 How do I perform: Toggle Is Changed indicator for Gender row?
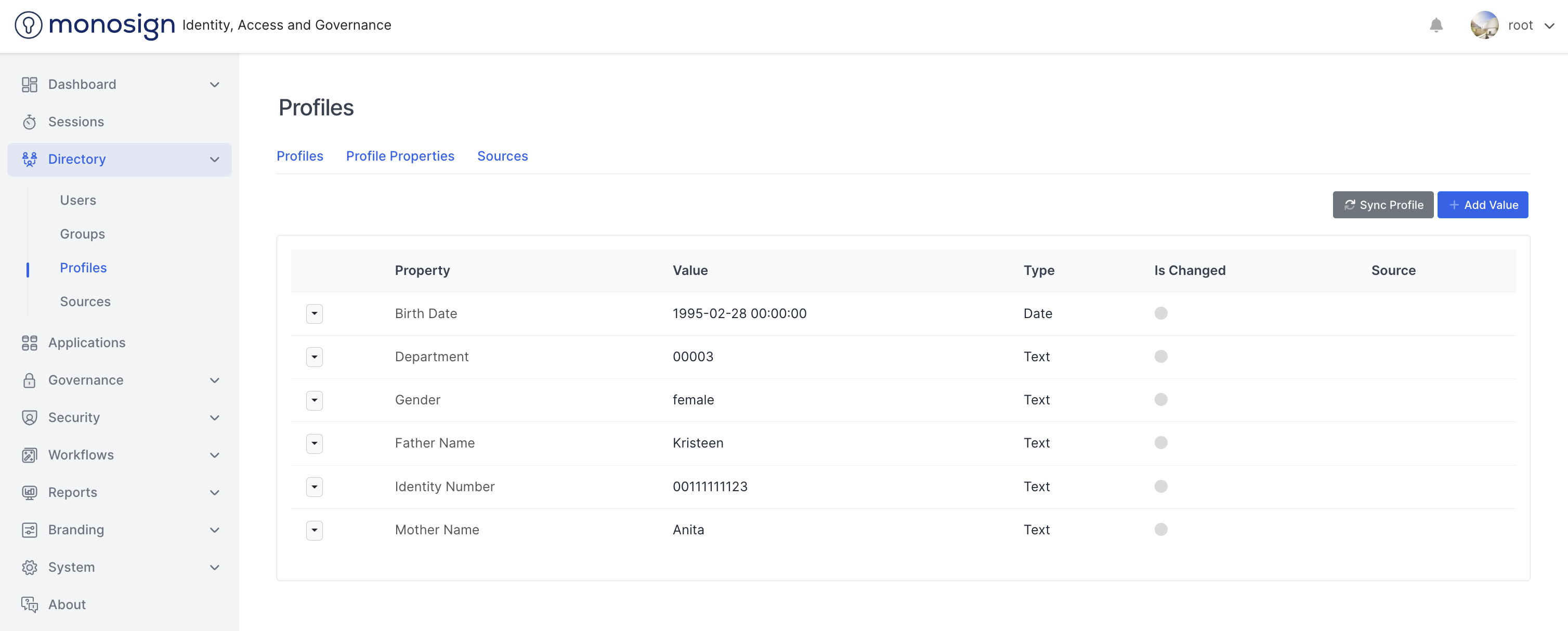tap(1160, 400)
